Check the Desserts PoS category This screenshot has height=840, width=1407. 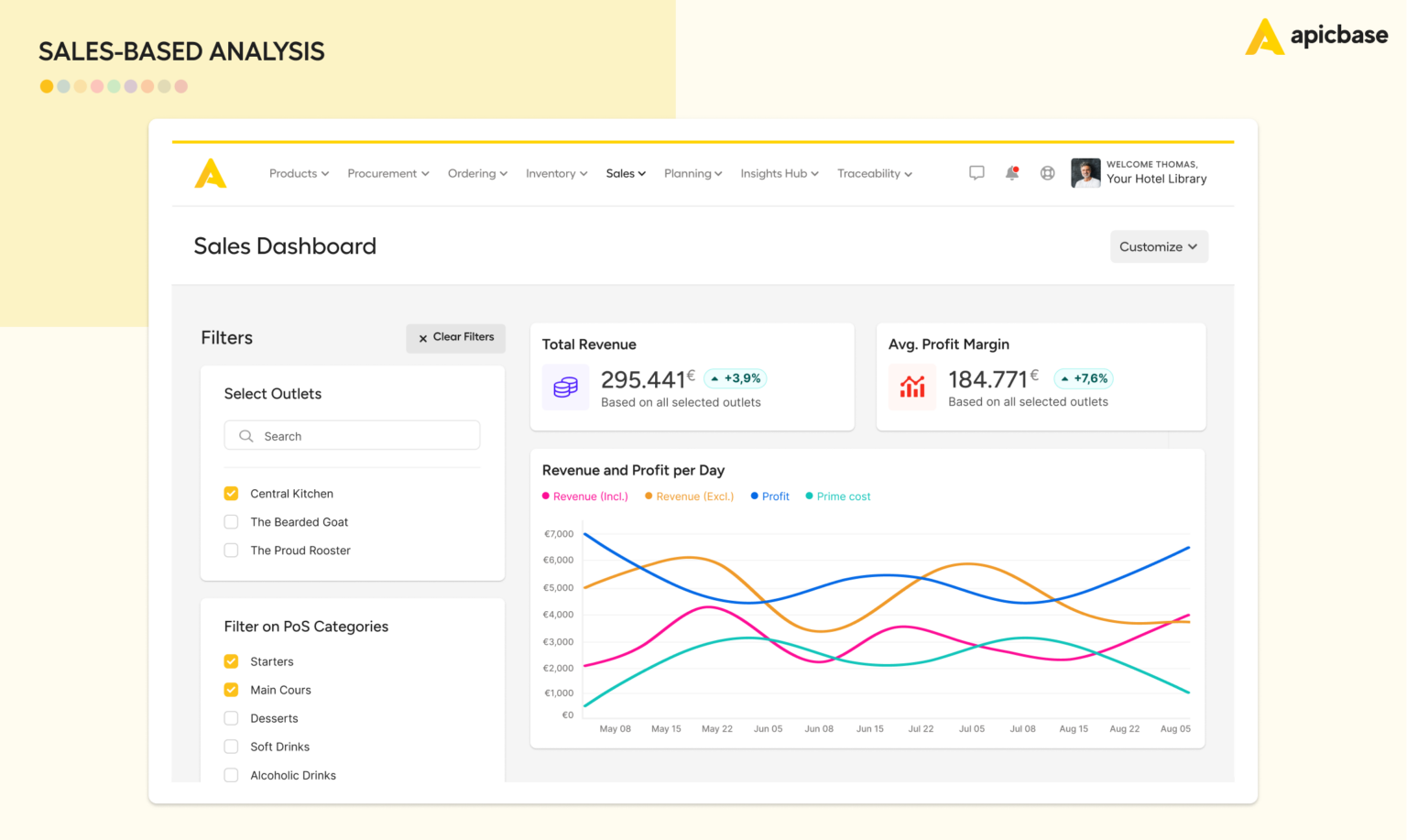(231, 718)
